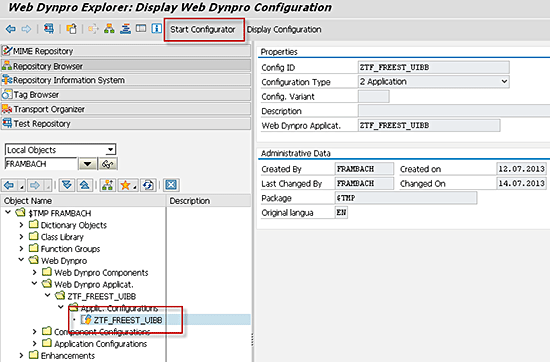Screen dimensions: 550x362
Task: Switch to the Transport Organizer
Action: [x=126, y=109]
